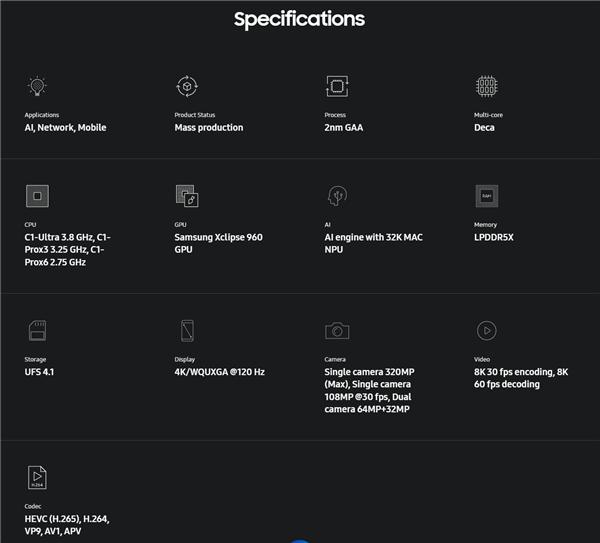Click the 'Mass production' status text
The width and height of the screenshot is (600, 543).
[x=208, y=128]
